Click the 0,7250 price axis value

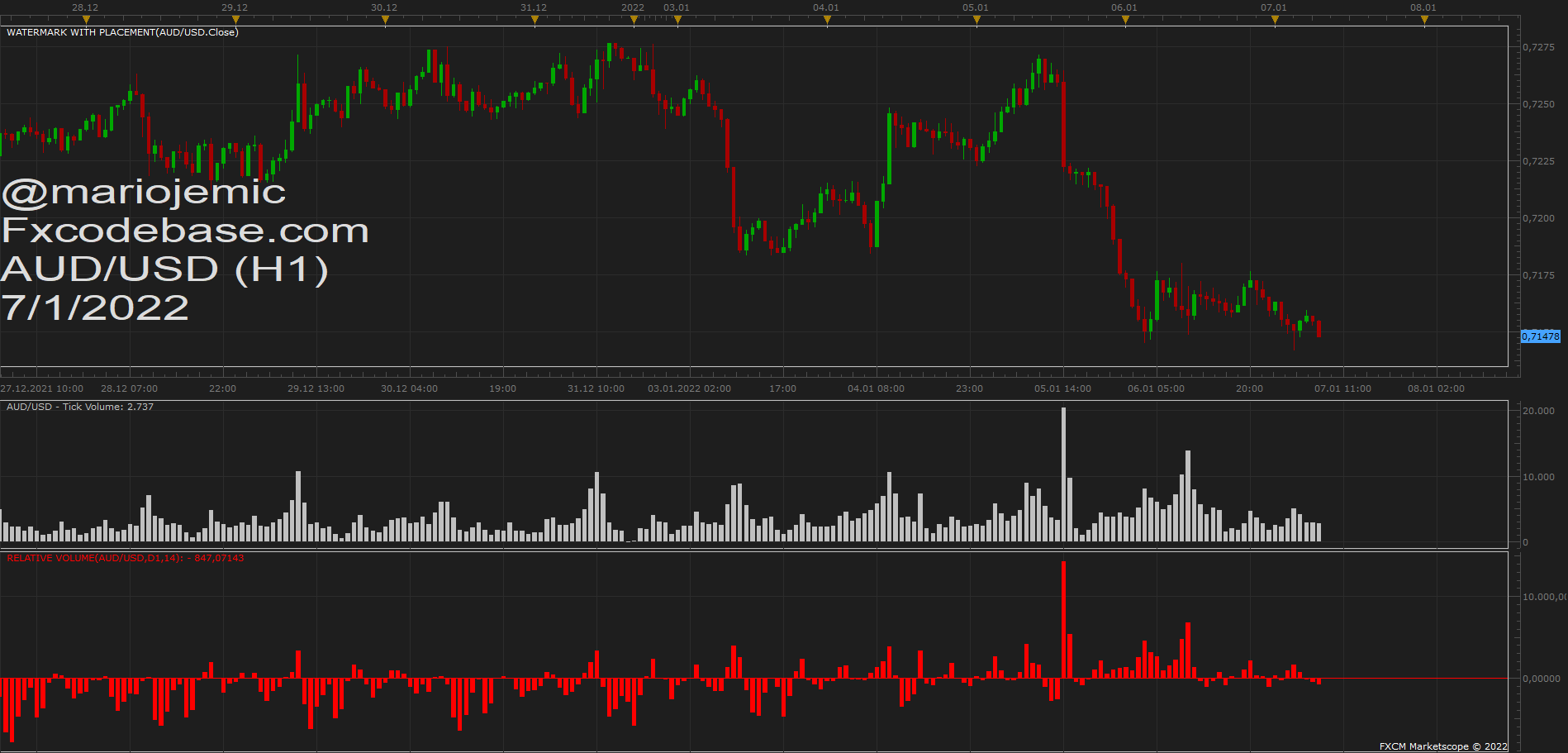pos(1538,104)
